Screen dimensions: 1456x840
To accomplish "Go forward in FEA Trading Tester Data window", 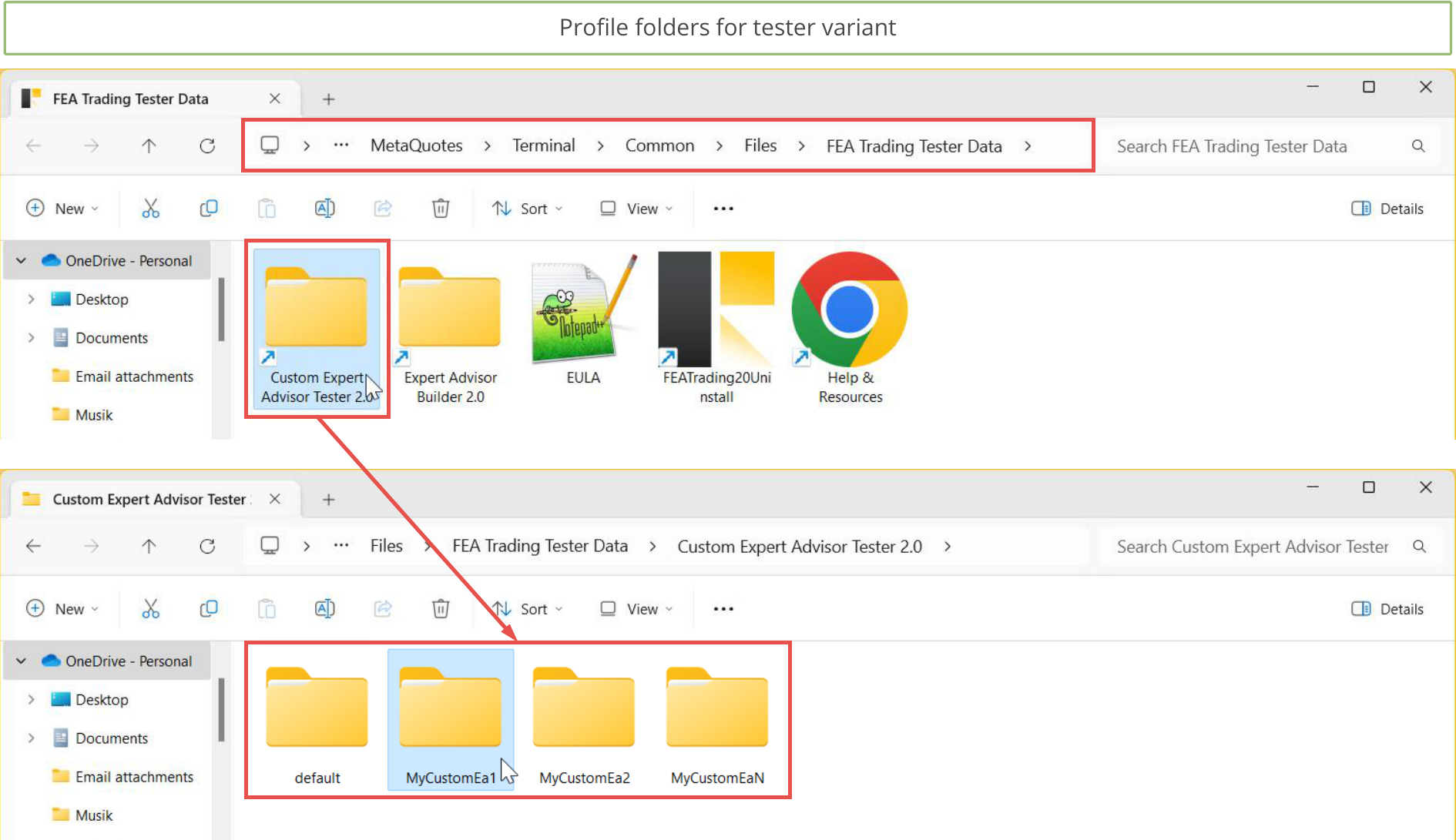I will tap(91, 146).
